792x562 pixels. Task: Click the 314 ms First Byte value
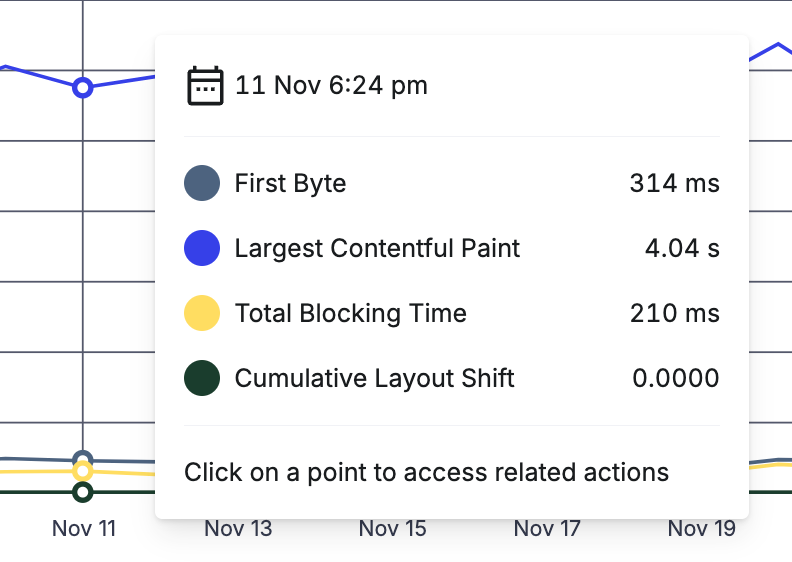tap(674, 184)
